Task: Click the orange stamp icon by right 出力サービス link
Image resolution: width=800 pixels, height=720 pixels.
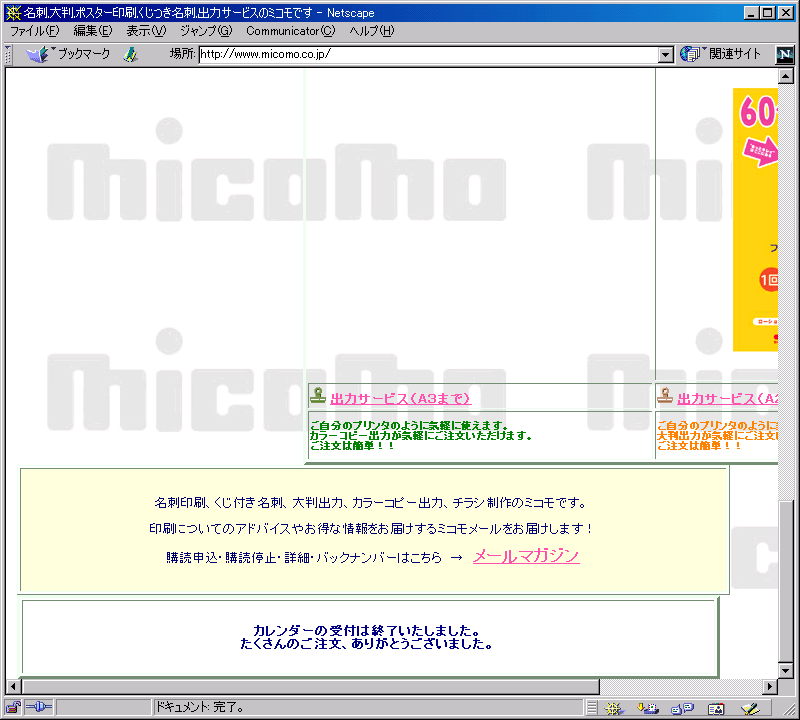Action: tap(665, 395)
